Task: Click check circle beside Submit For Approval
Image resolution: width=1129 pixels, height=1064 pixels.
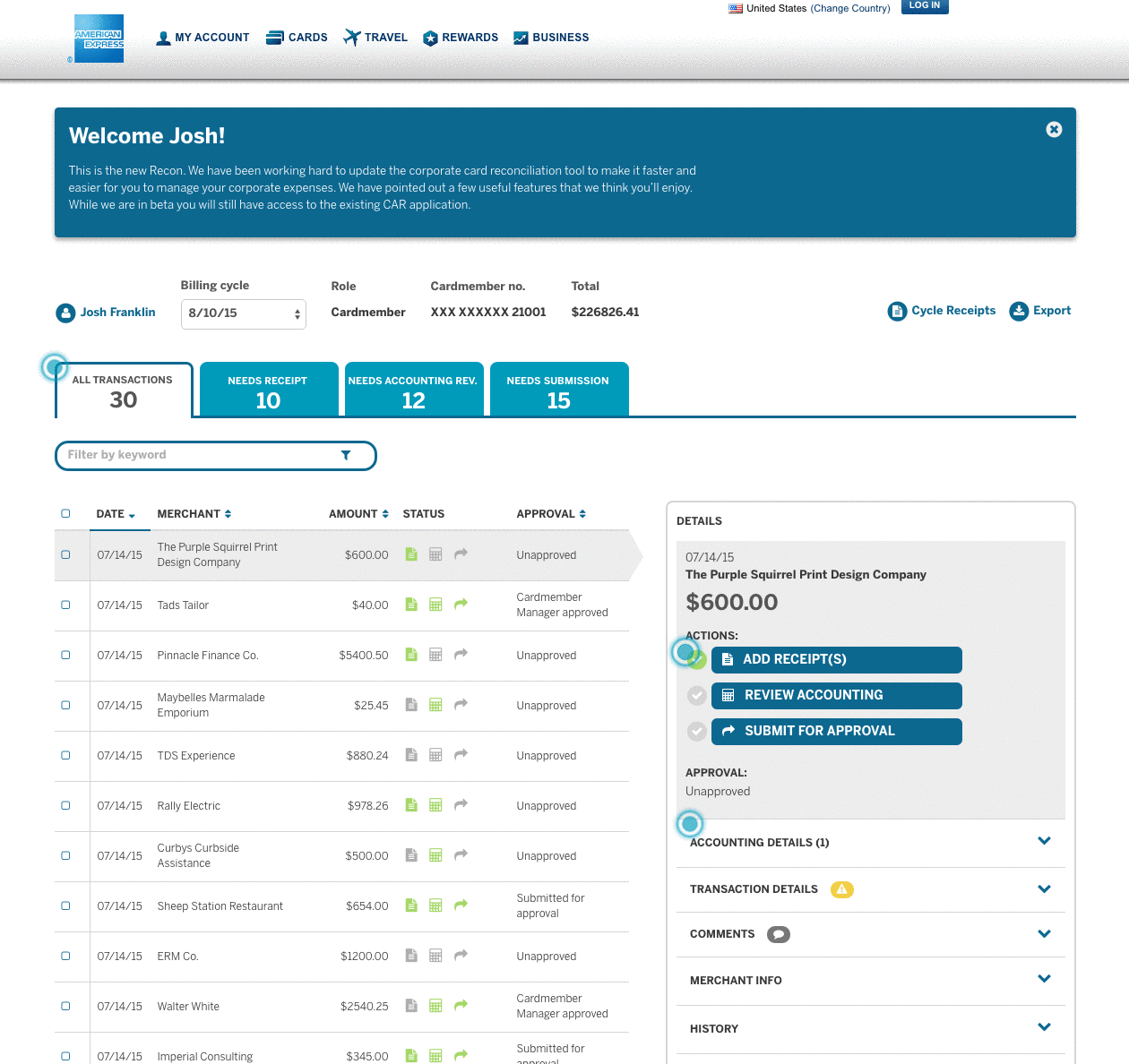Action: pyautogui.click(x=696, y=732)
